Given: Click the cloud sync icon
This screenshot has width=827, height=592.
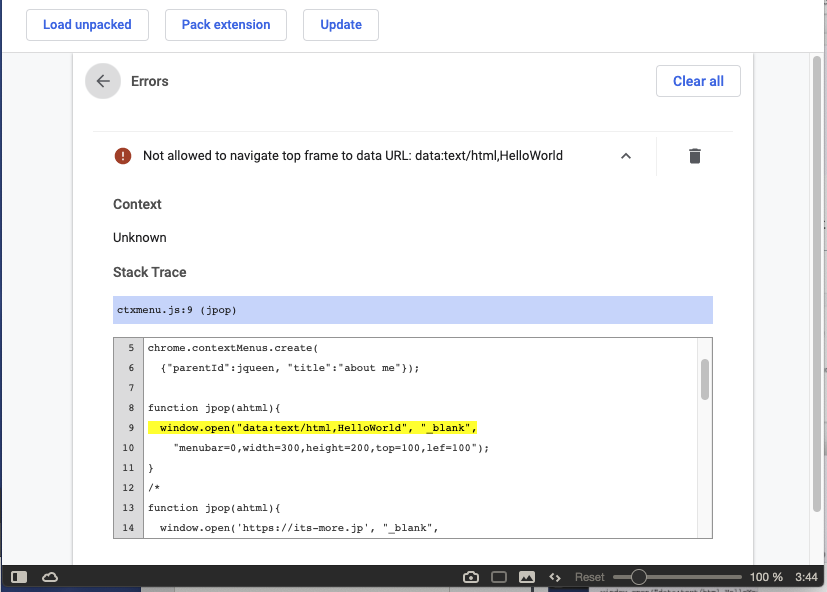Looking at the screenshot, I should pyautogui.click(x=49, y=577).
